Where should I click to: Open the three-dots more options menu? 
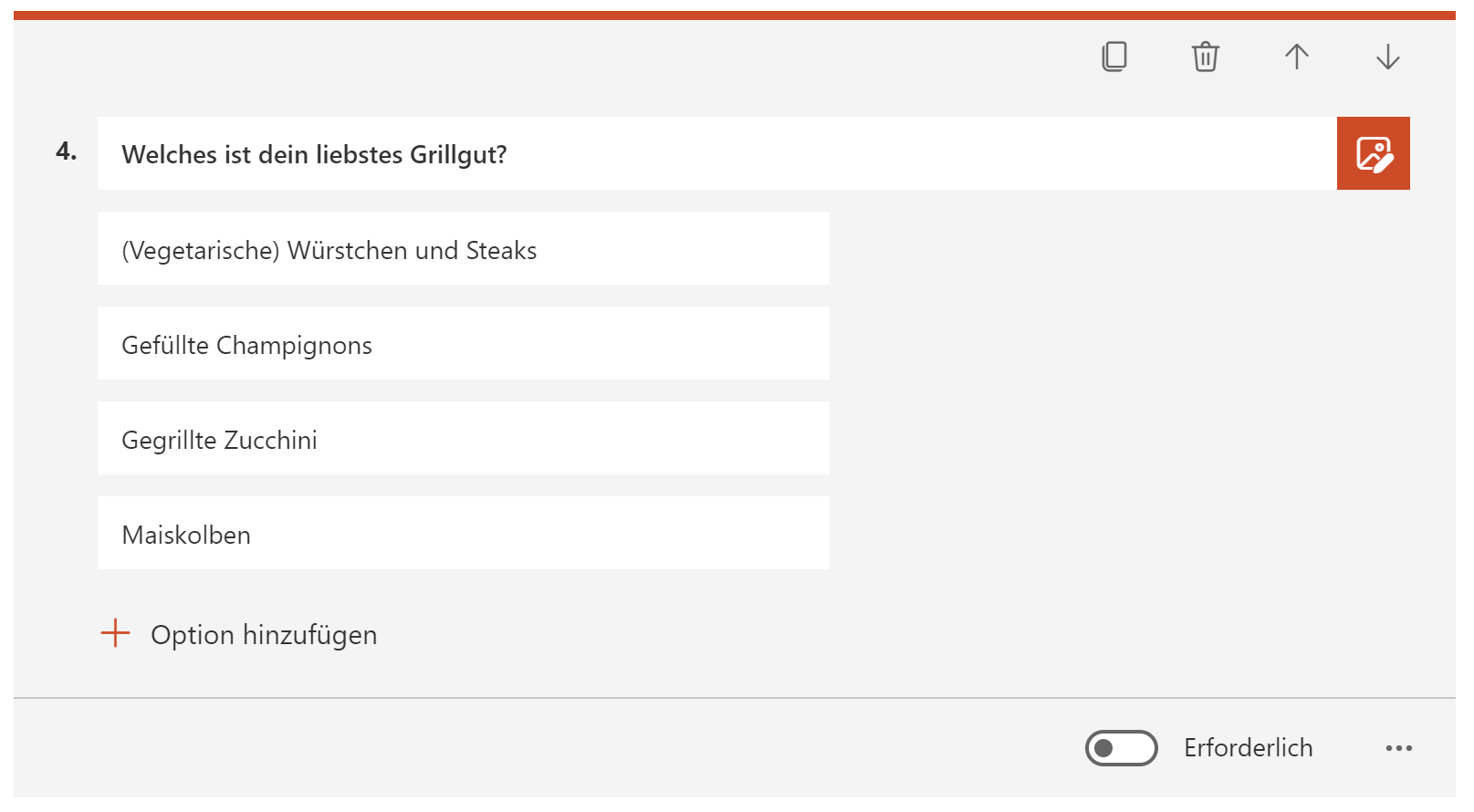1399,748
